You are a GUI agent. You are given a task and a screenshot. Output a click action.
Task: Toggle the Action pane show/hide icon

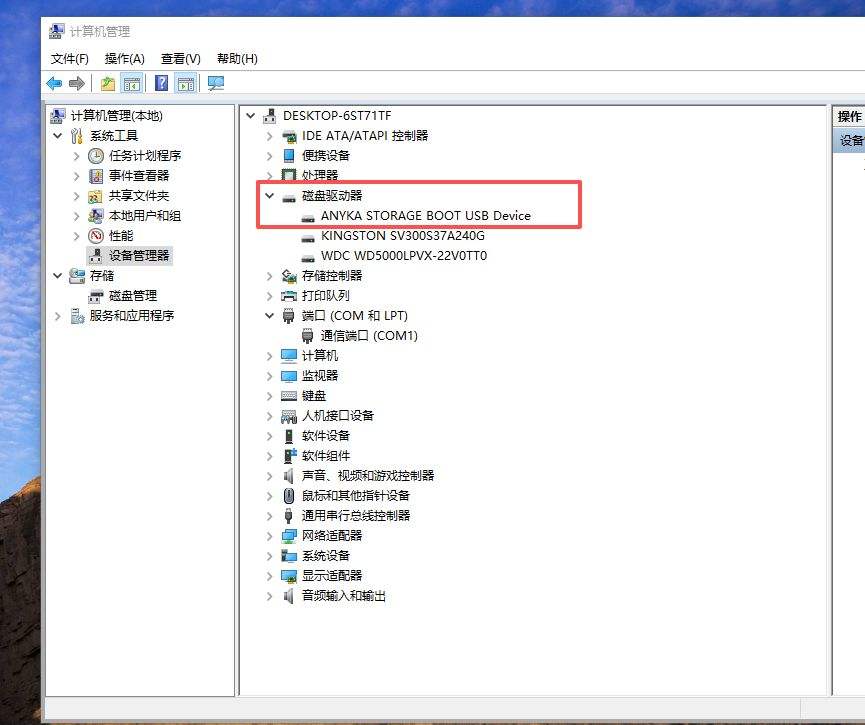coord(187,83)
